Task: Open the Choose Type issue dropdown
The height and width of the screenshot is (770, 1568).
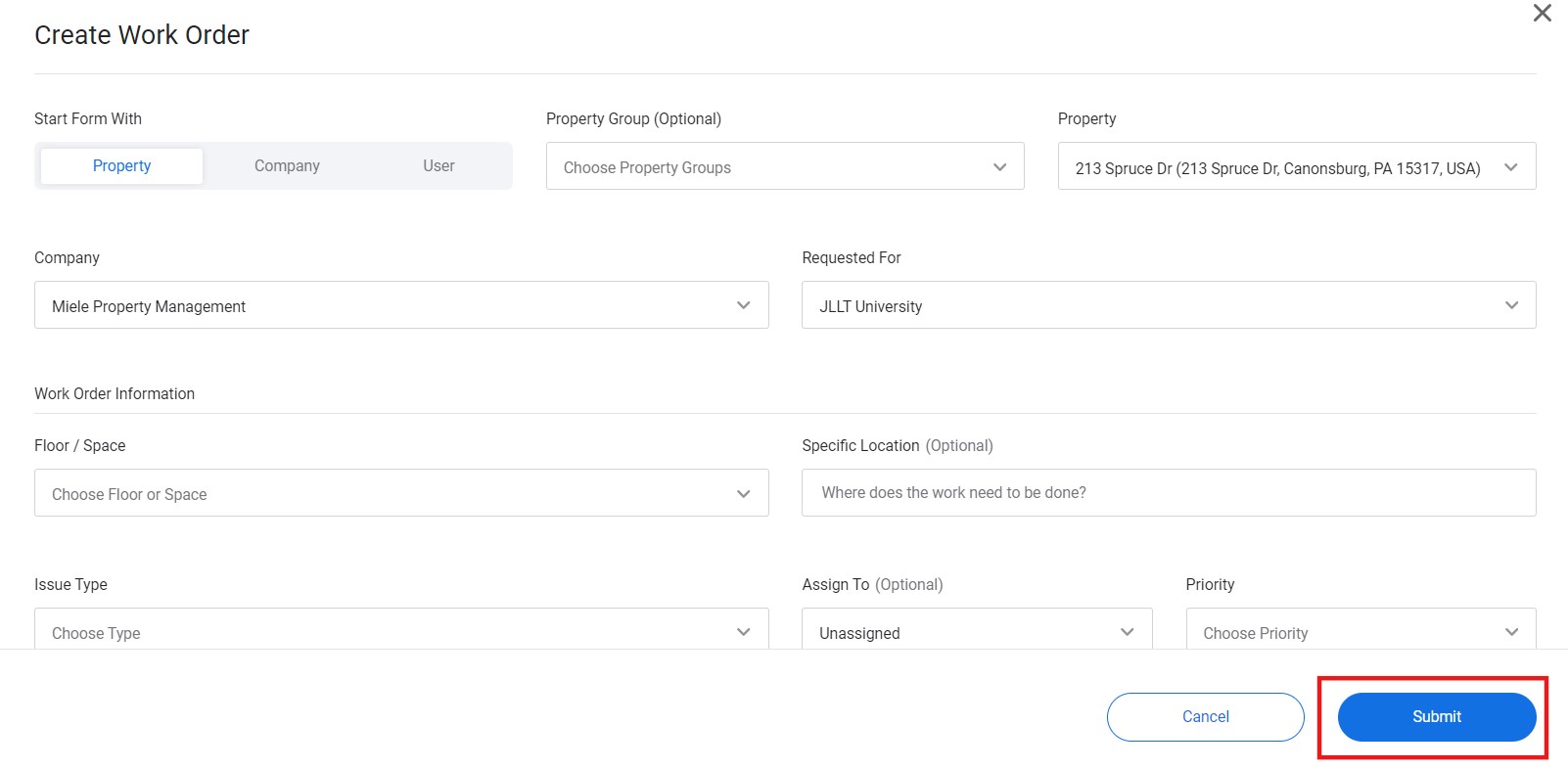Action: click(x=382, y=631)
